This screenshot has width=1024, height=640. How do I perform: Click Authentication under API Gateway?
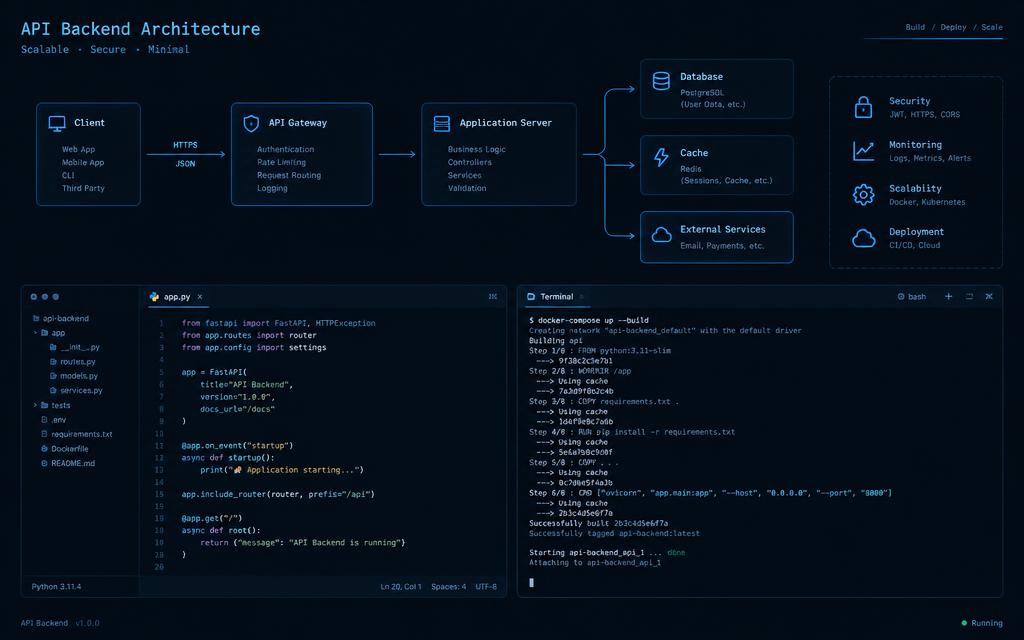click(285, 150)
